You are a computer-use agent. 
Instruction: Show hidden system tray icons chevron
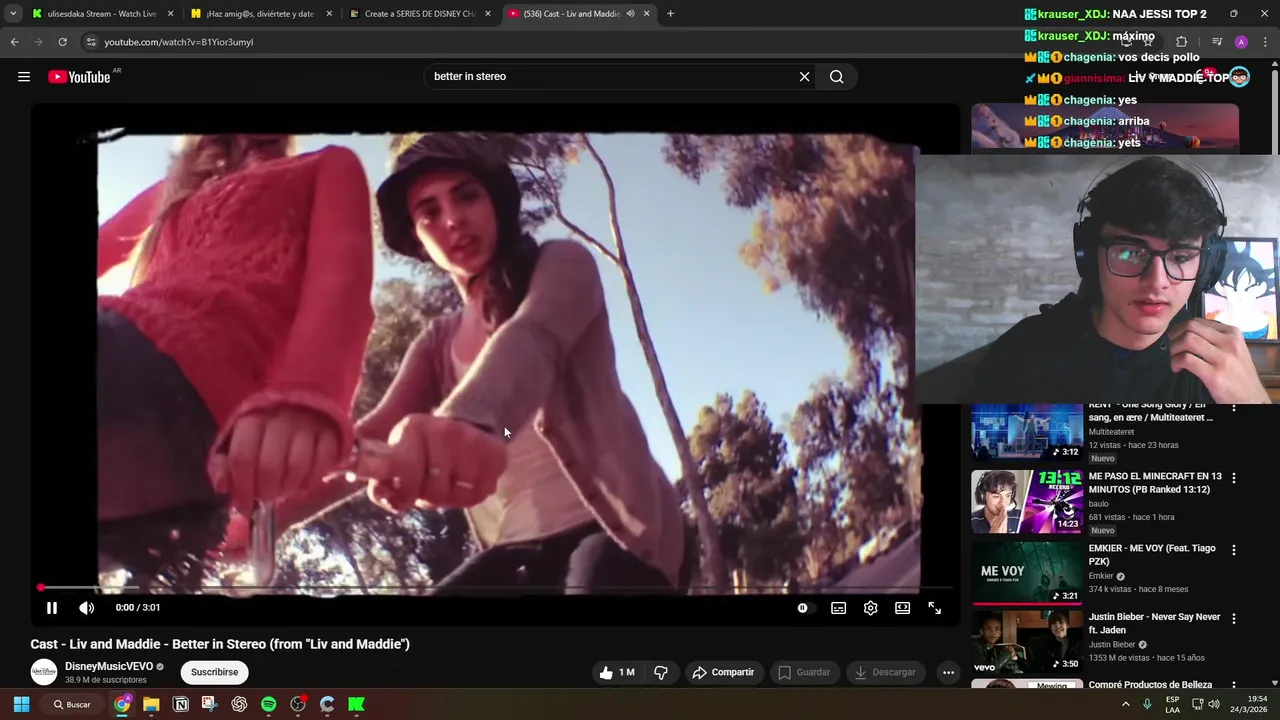[1125, 705]
